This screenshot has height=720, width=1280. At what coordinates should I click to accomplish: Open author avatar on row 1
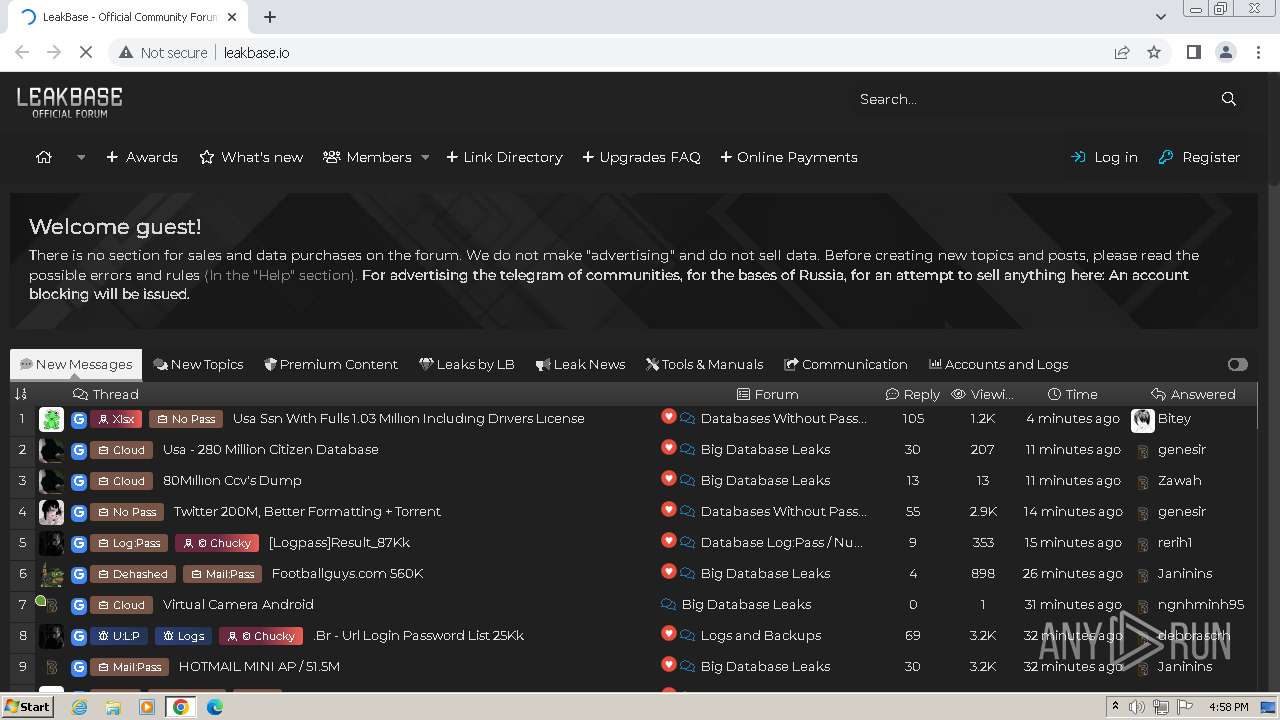point(51,419)
